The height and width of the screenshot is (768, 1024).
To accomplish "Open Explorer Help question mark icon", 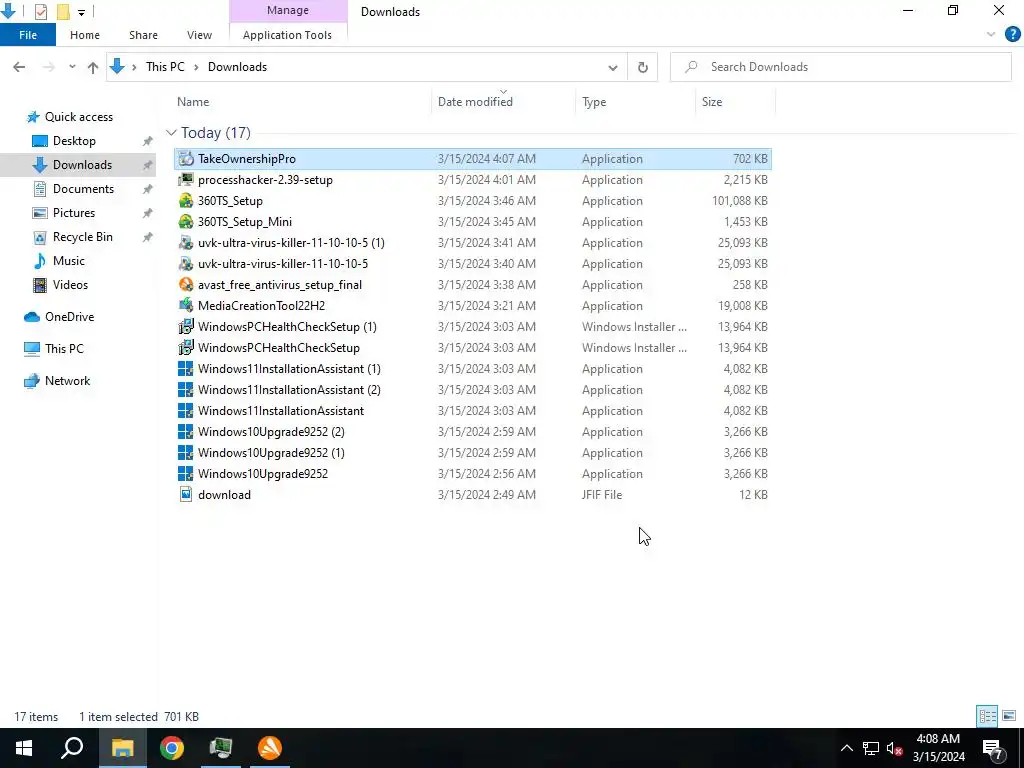I will click(x=1012, y=35).
